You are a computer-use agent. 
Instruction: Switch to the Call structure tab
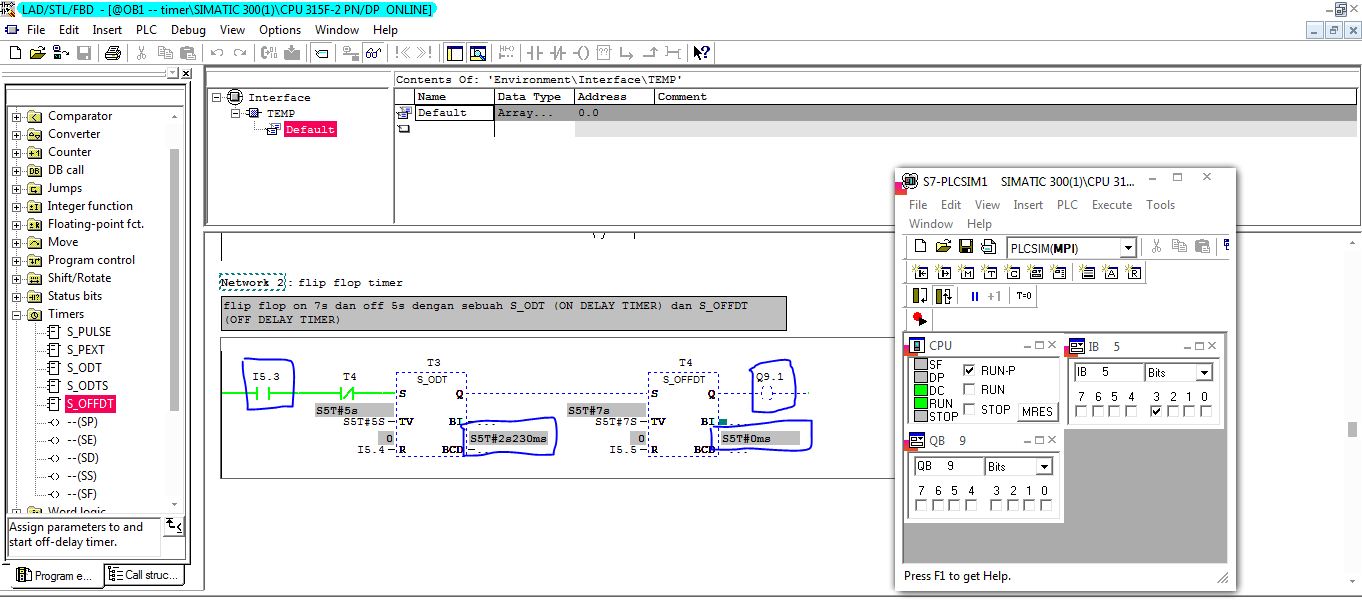(145, 575)
